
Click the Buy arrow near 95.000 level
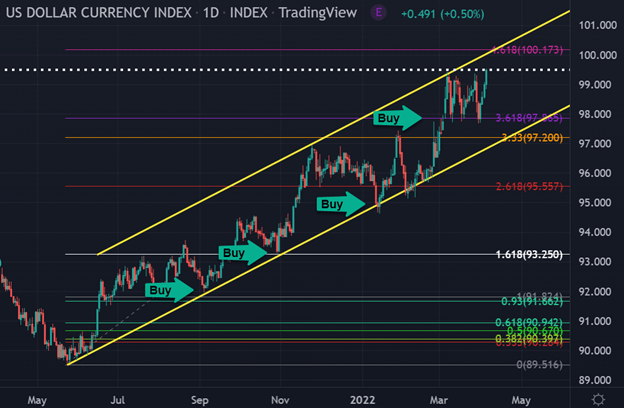click(x=341, y=204)
